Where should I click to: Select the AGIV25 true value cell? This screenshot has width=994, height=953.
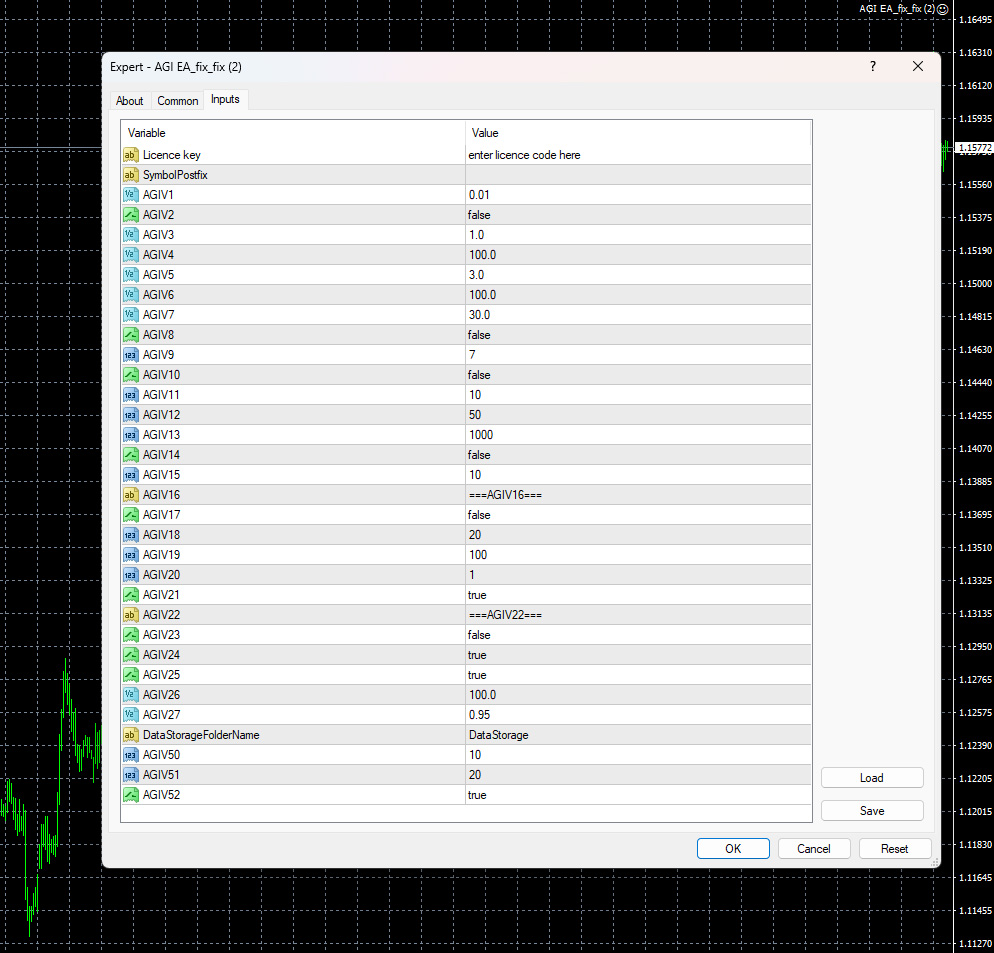[x=638, y=675]
